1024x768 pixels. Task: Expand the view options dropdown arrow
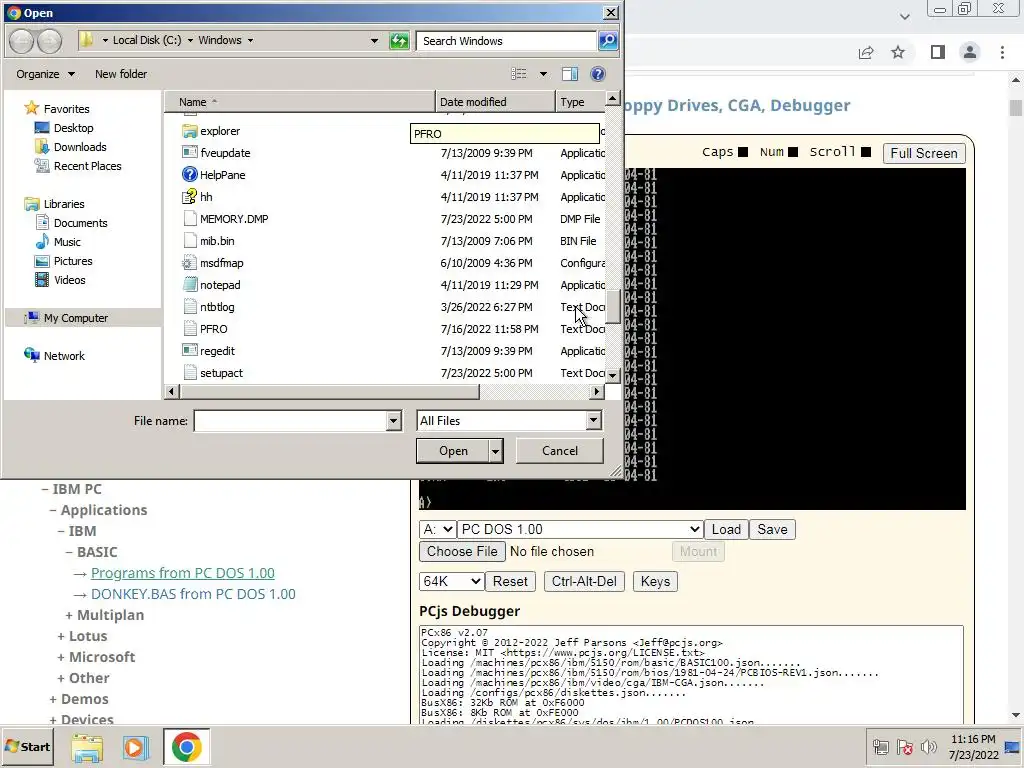coord(543,74)
